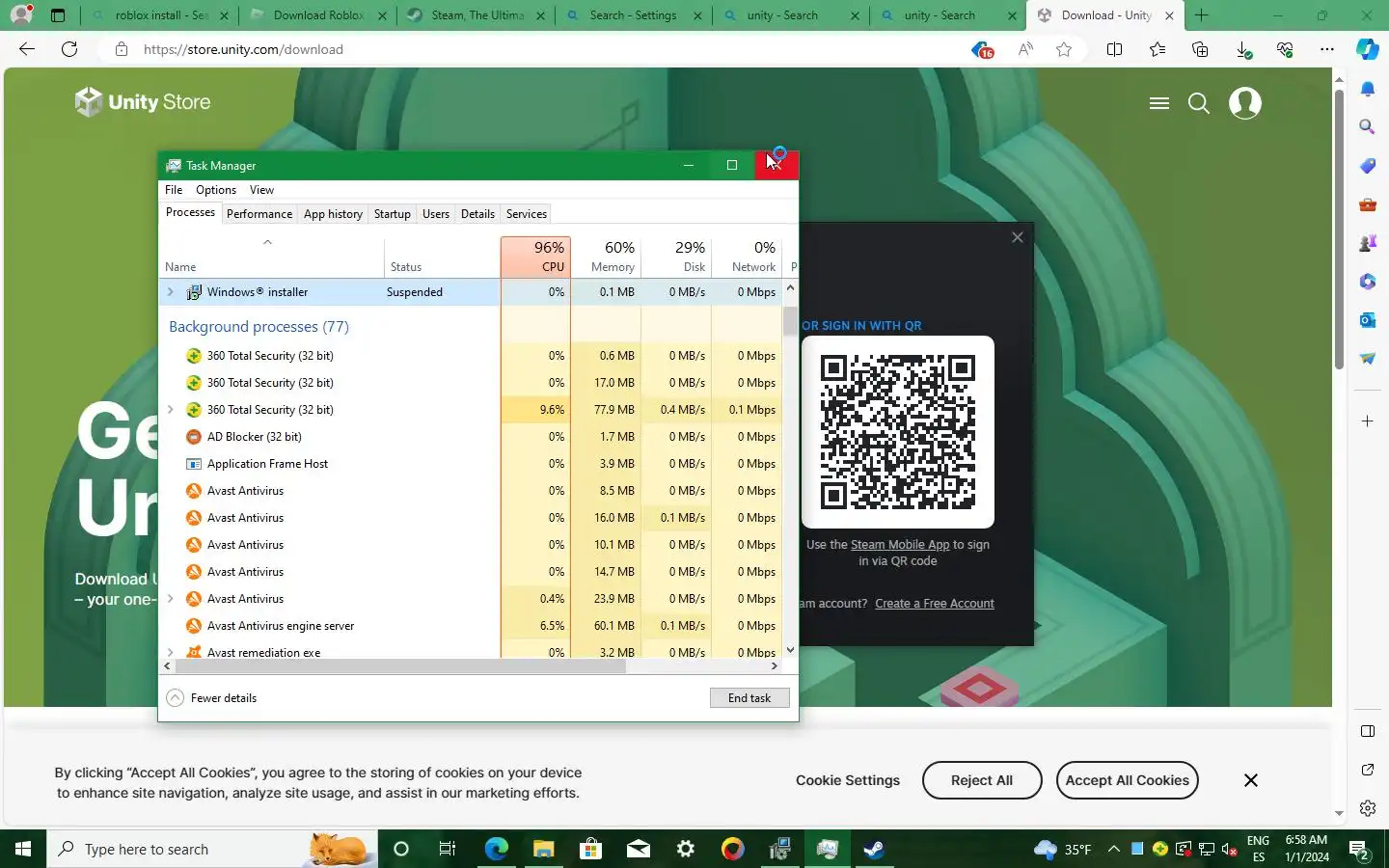Show hidden system tray icons
The height and width of the screenshot is (868, 1389).
1114,849
